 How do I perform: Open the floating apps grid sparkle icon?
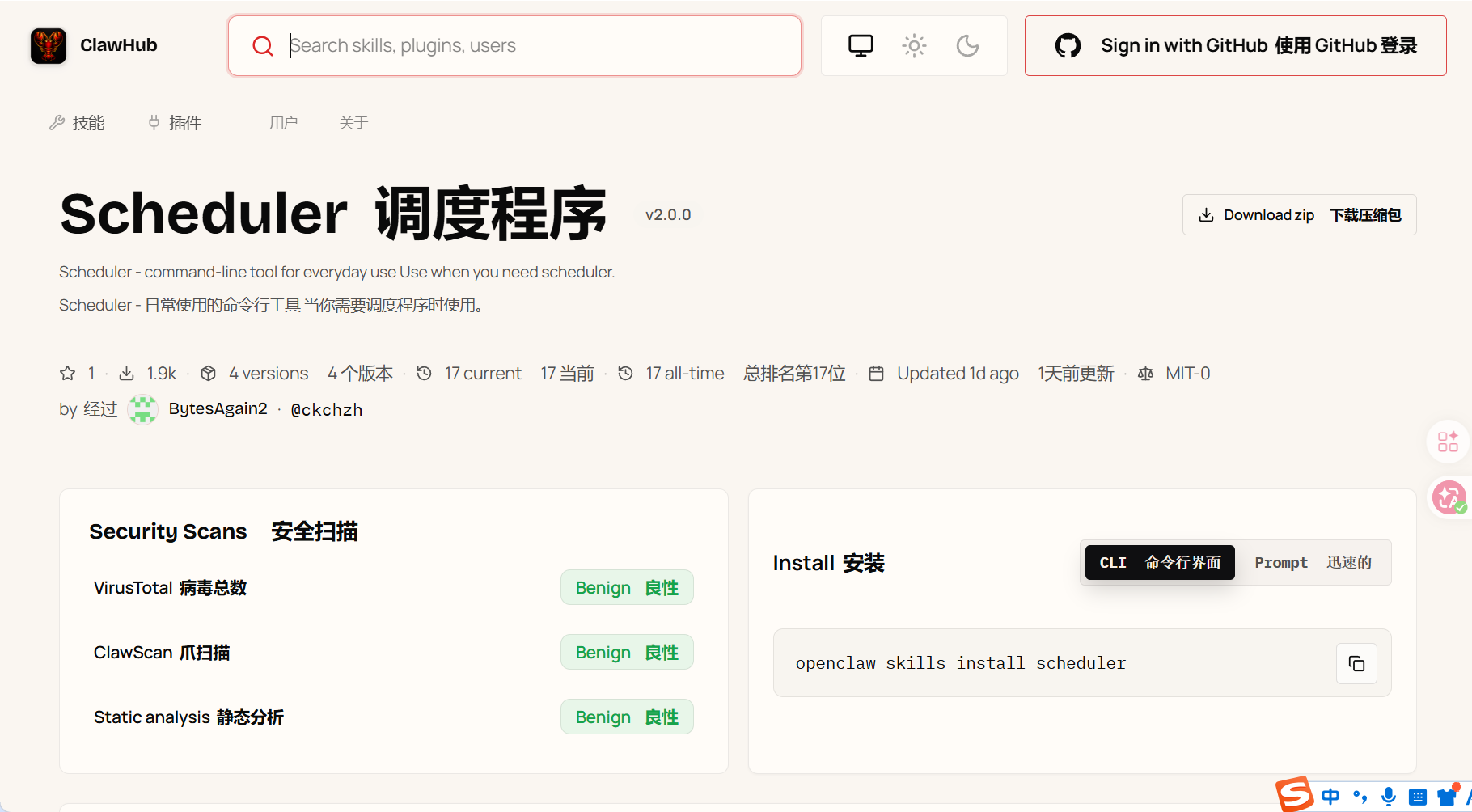1448,442
